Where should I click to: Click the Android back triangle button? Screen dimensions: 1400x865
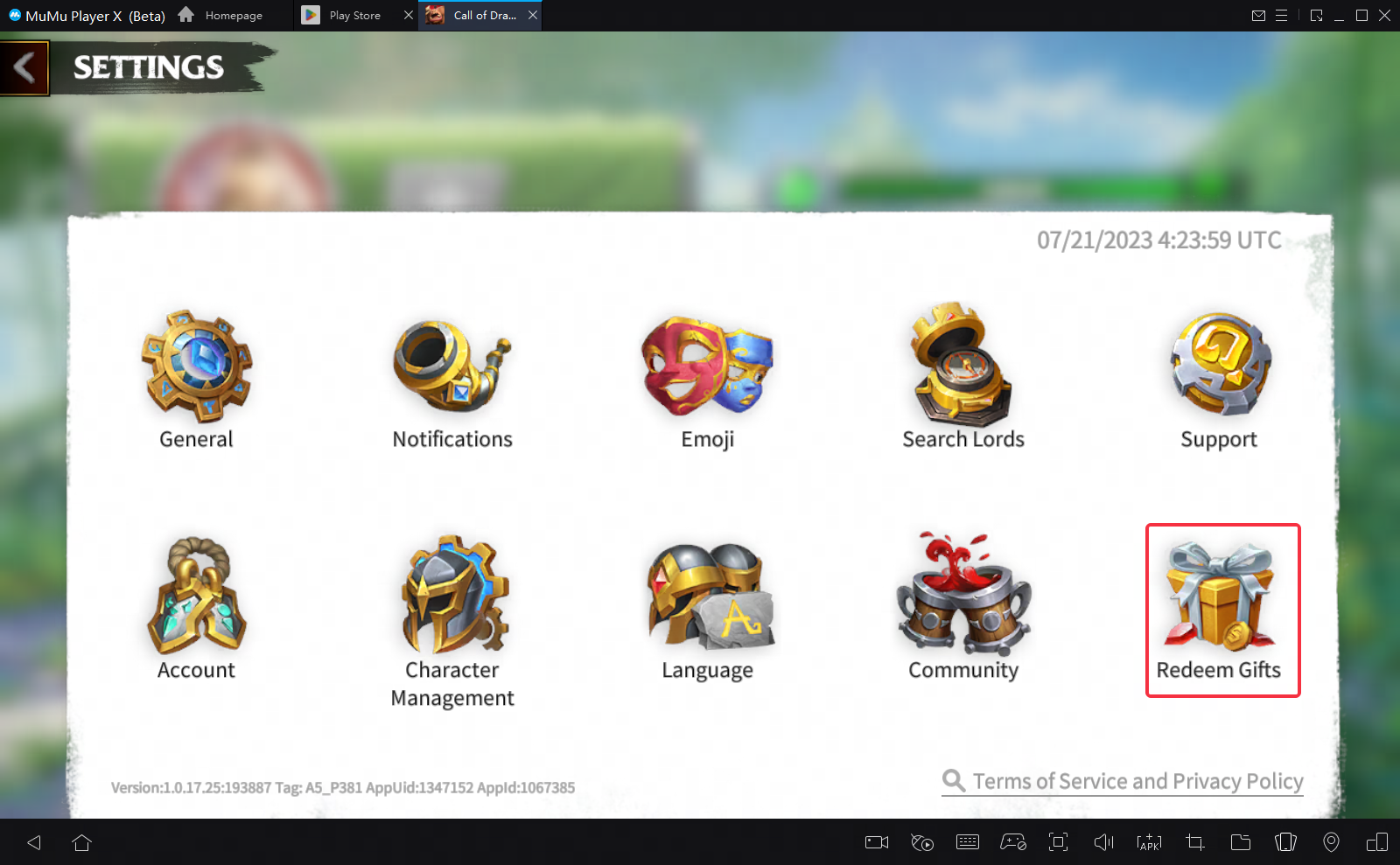pyautogui.click(x=34, y=842)
